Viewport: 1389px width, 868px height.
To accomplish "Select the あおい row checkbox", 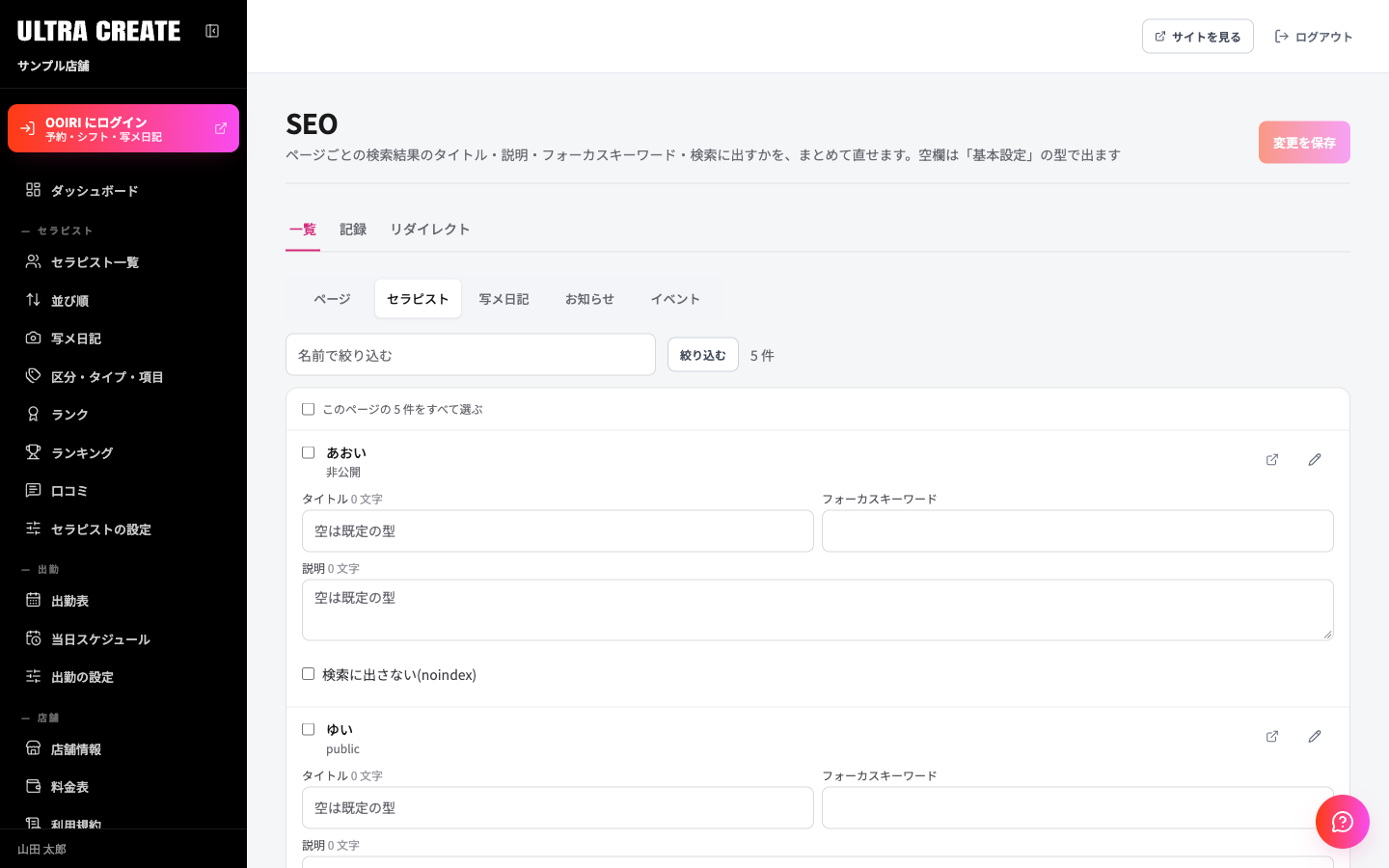I will (x=309, y=452).
